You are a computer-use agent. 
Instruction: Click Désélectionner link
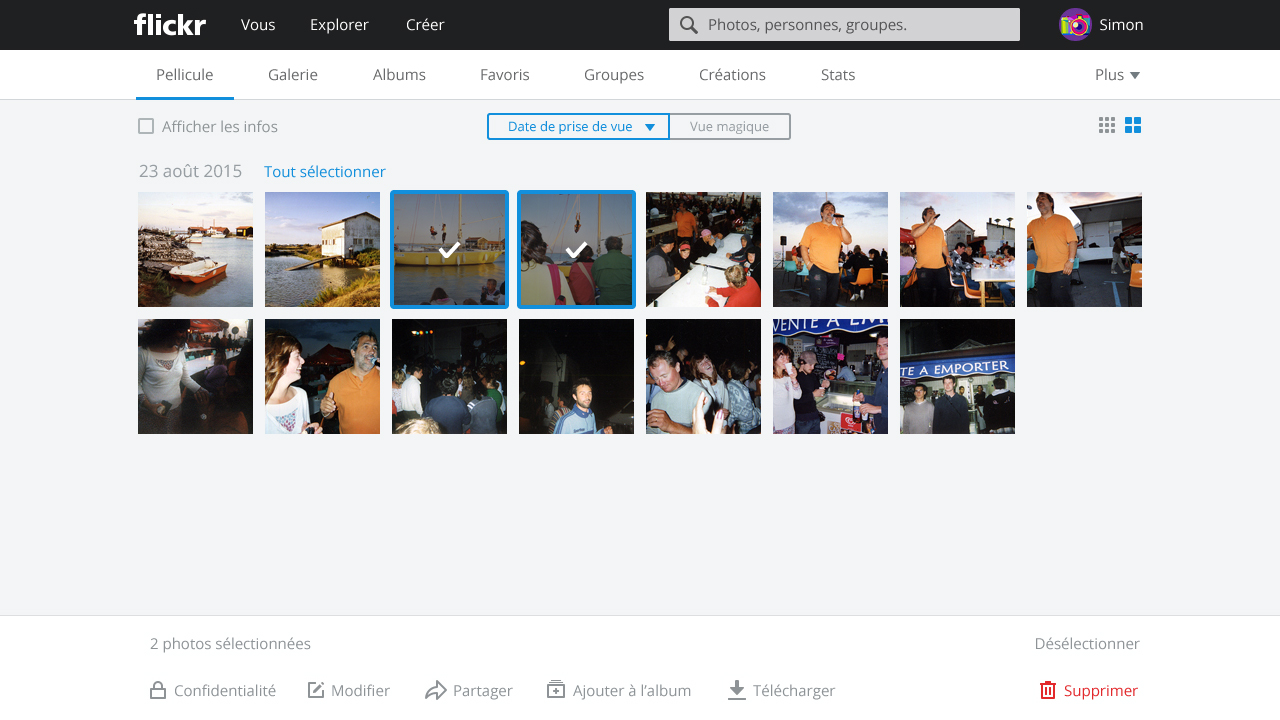pyautogui.click(x=1087, y=644)
